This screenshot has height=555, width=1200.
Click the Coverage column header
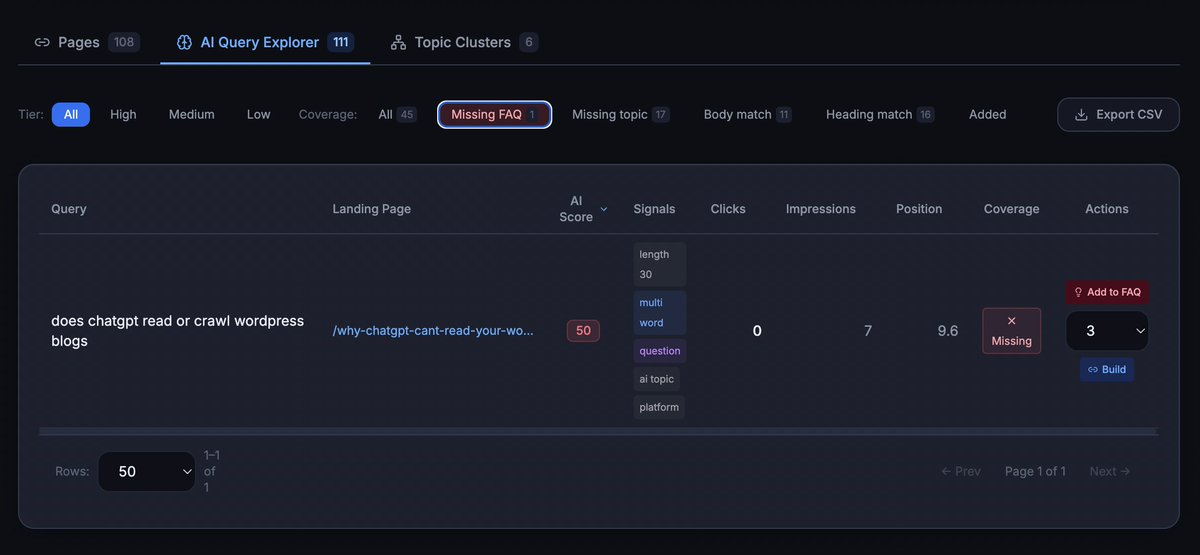point(1011,209)
